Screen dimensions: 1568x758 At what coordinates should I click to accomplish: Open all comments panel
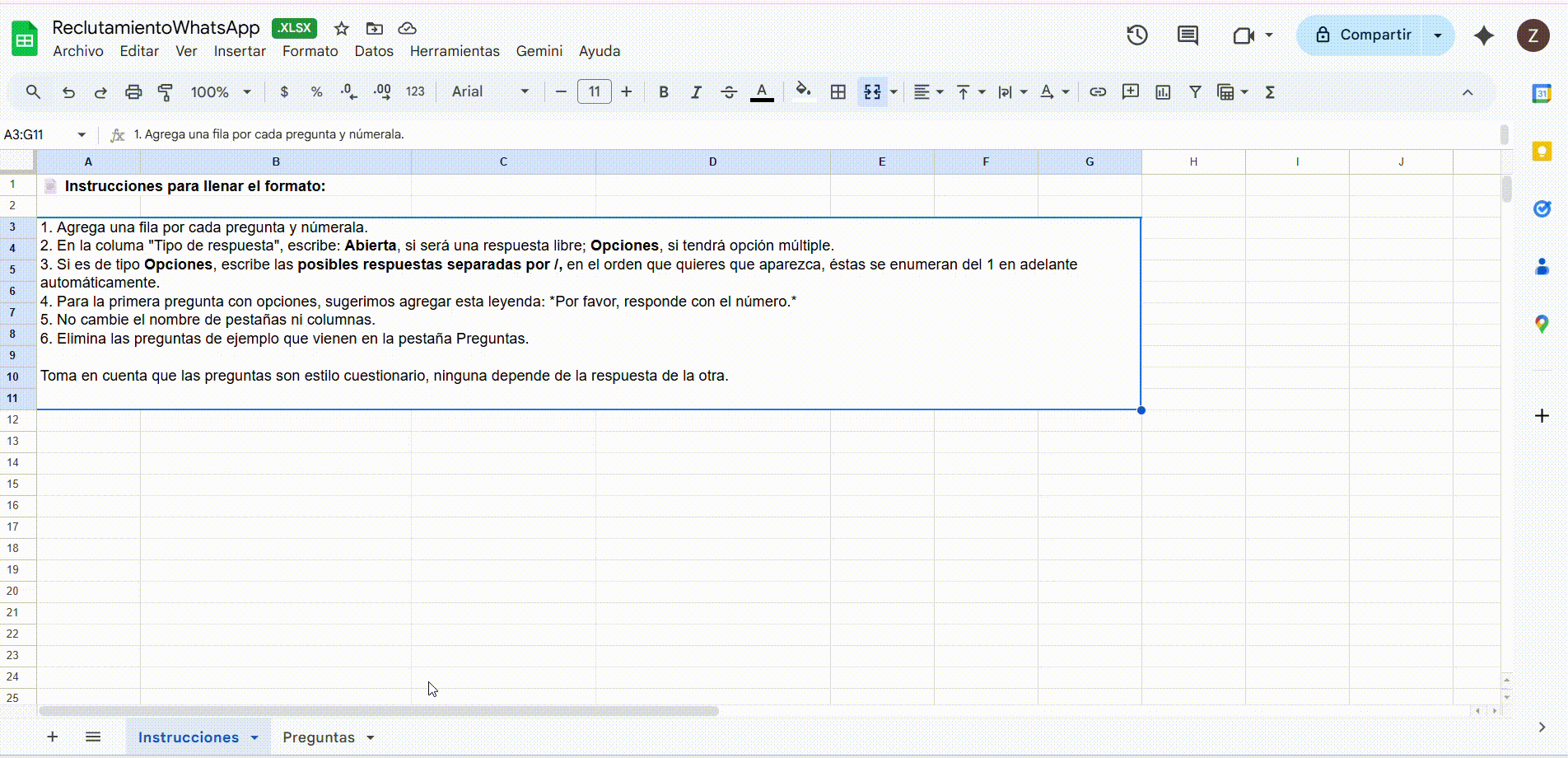point(1188,35)
